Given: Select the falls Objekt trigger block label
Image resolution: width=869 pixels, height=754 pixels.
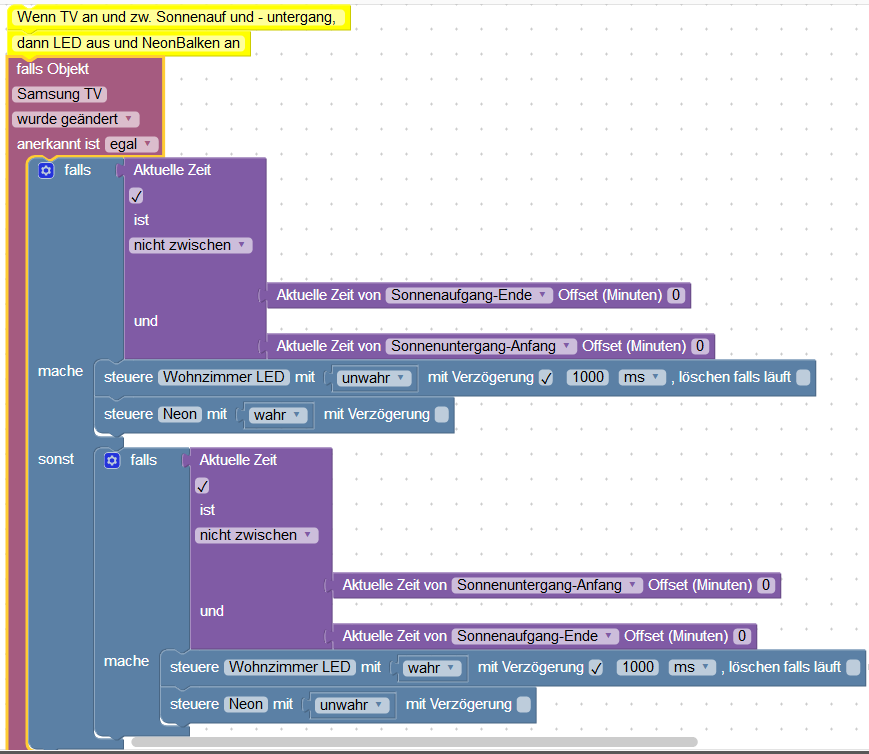Looking at the screenshot, I should 53,69.
